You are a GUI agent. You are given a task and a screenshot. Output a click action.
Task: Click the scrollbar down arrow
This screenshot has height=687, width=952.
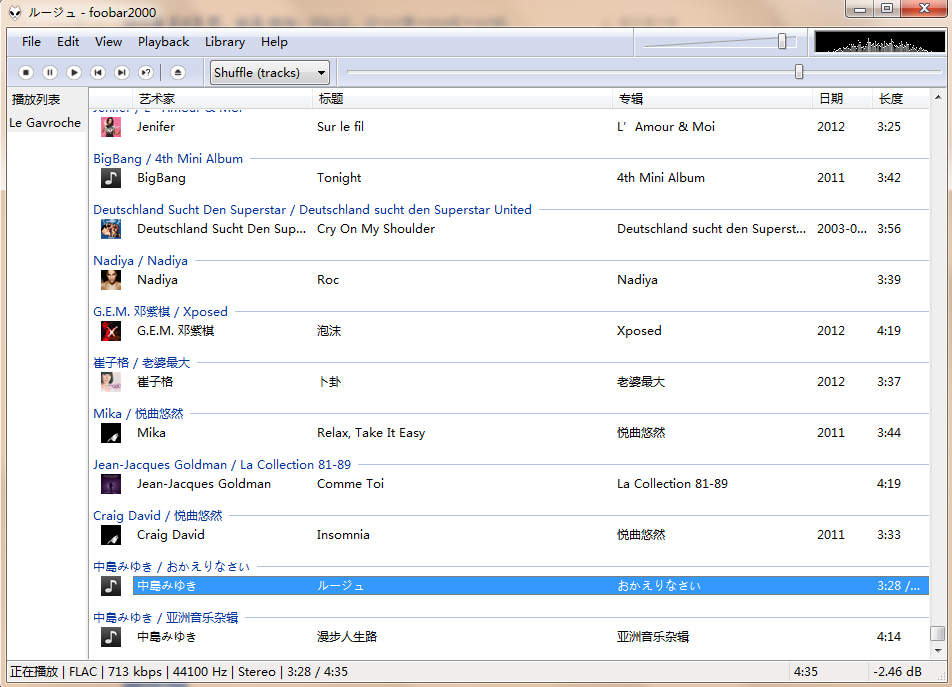[937, 651]
